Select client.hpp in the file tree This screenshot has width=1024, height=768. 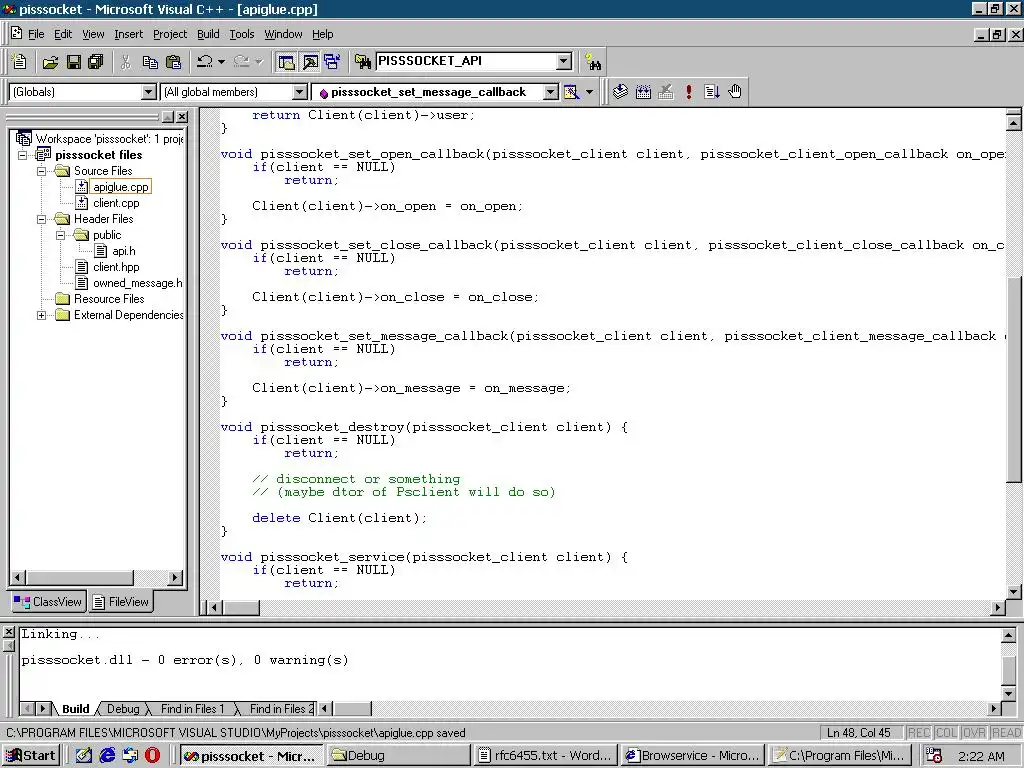[116, 267]
